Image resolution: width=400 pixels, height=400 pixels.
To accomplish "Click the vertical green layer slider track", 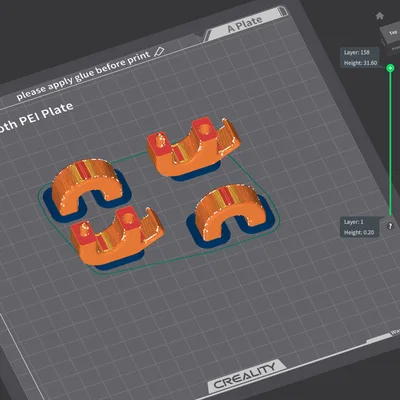I will click(390, 143).
